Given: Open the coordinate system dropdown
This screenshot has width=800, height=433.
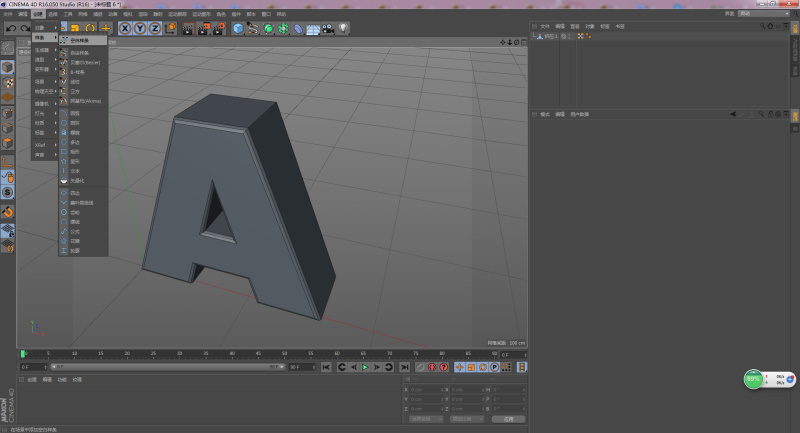Looking at the screenshot, I should (425, 419).
